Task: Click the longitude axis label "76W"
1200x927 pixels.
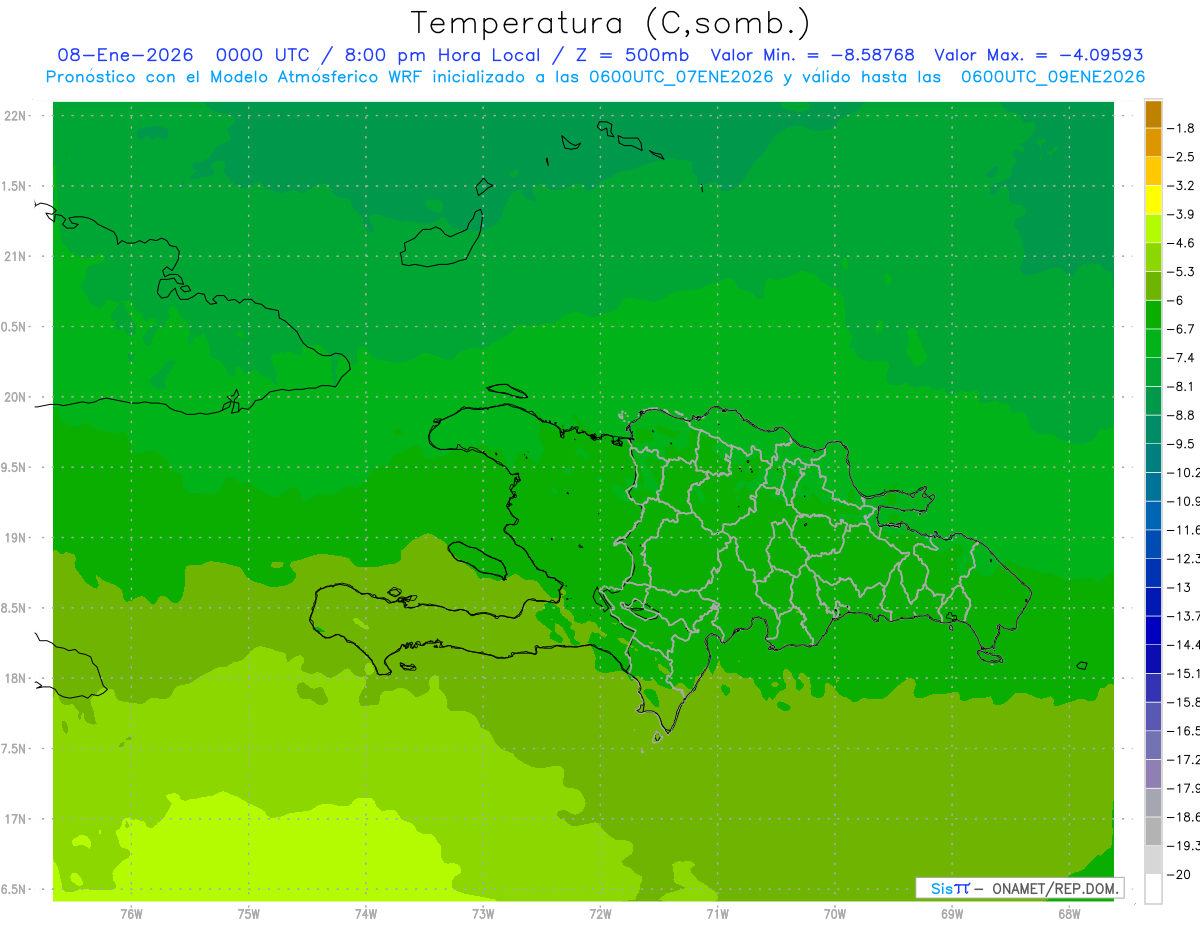Action: [131, 914]
